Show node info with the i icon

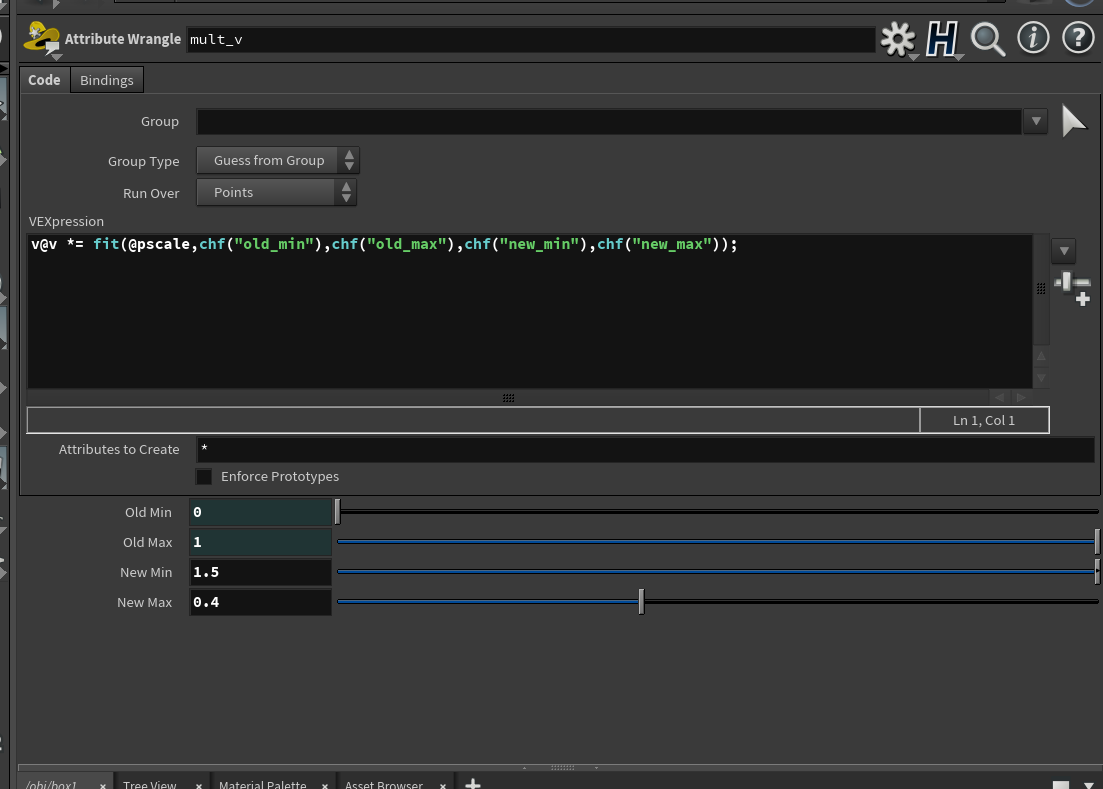pos(1033,38)
